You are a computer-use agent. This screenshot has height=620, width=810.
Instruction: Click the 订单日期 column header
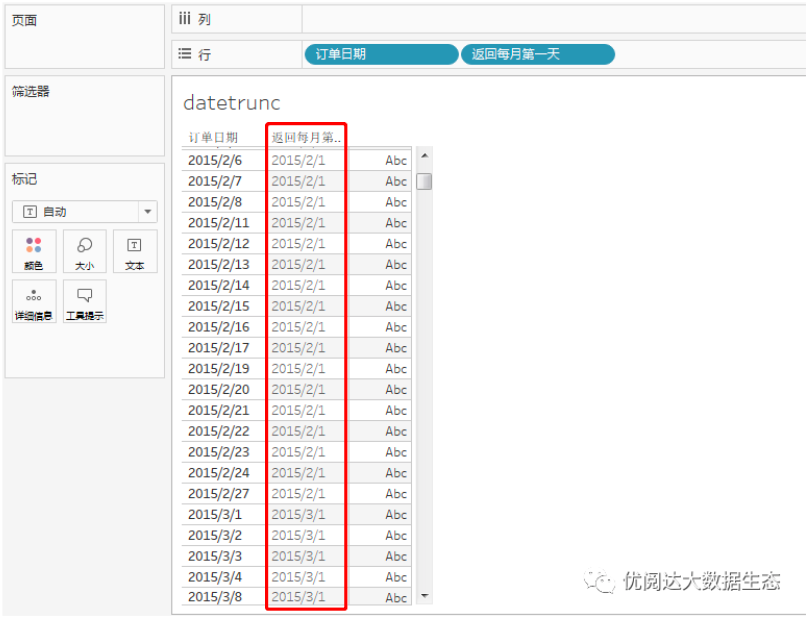(x=213, y=137)
